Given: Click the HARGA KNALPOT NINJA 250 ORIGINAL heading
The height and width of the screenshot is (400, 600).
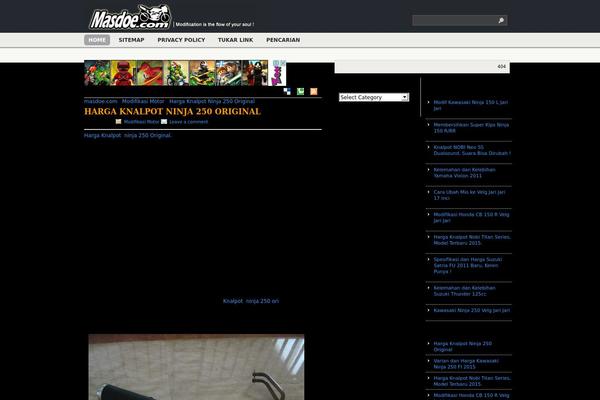Looking at the screenshot, I should click(x=172, y=111).
